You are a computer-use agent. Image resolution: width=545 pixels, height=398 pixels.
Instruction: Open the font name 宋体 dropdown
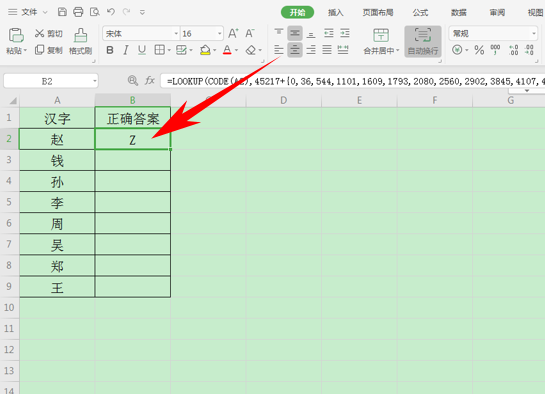tap(176, 34)
